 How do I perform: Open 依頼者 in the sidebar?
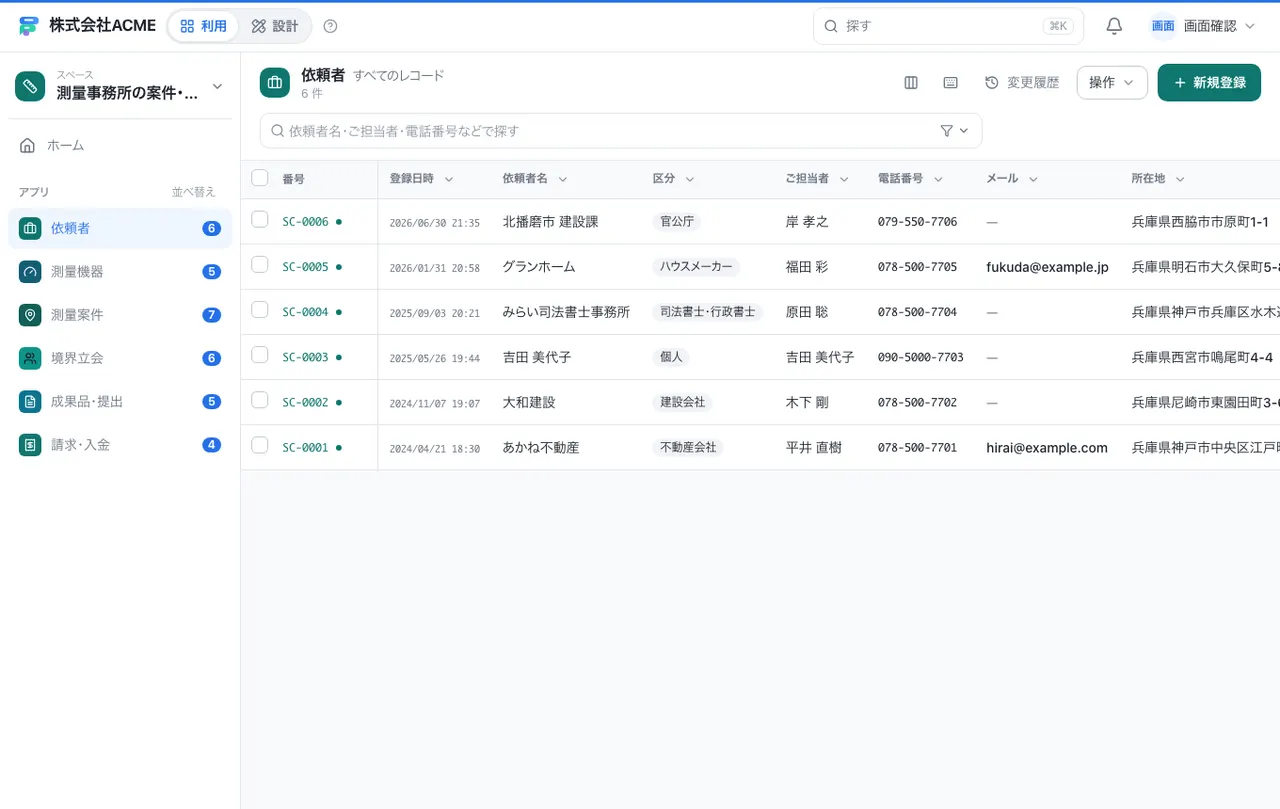coord(120,228)
